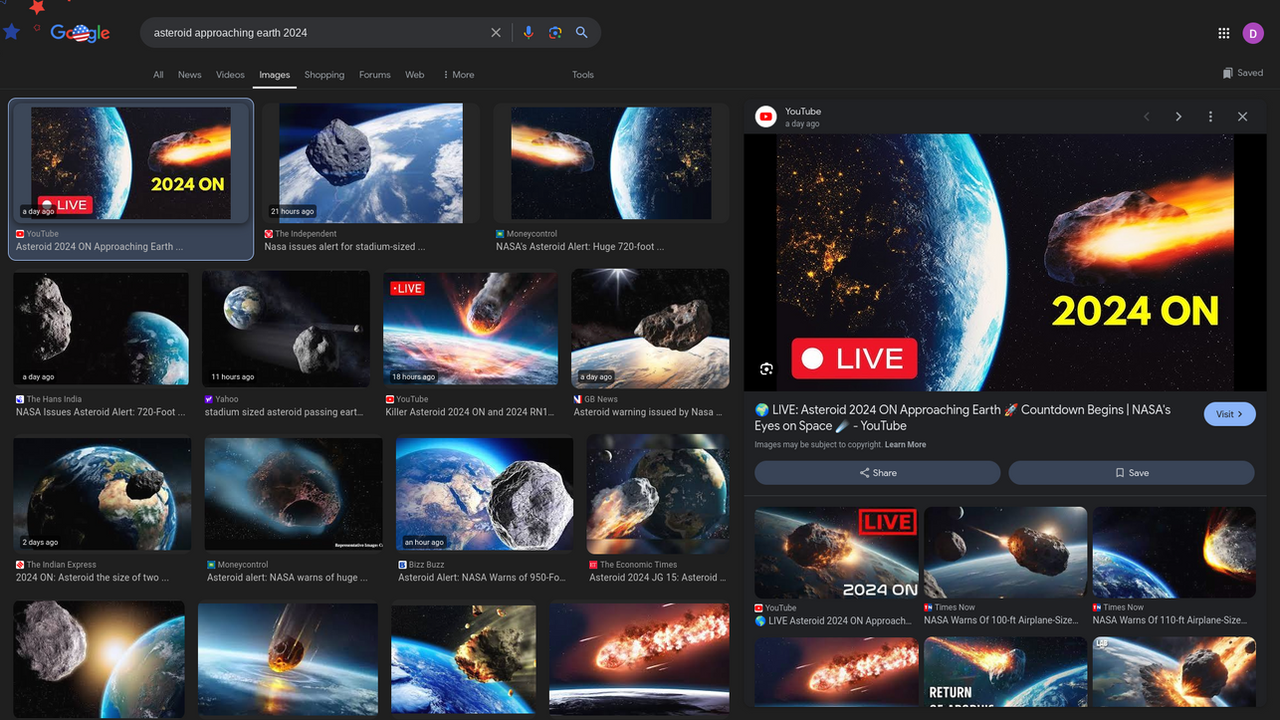Open The Independent stadium-sized asteroid thumbnail
Screen dimensions: 1280x720
click(x=371, y=163)
